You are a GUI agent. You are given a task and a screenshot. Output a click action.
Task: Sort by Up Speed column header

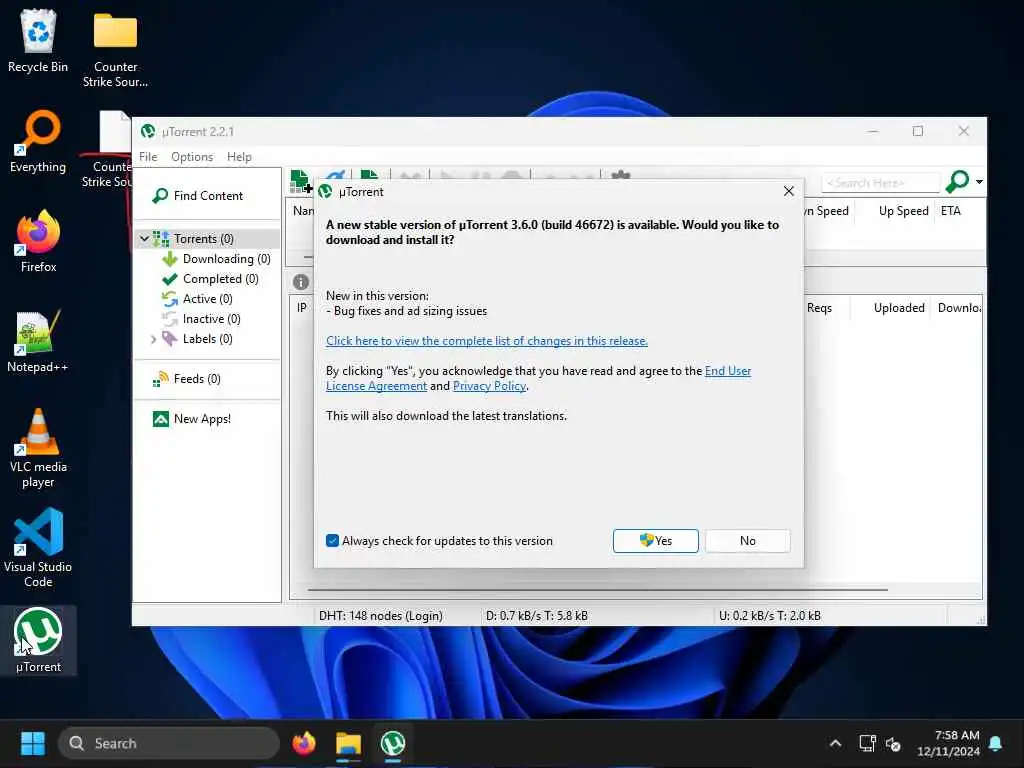click(x=903, y=211)
